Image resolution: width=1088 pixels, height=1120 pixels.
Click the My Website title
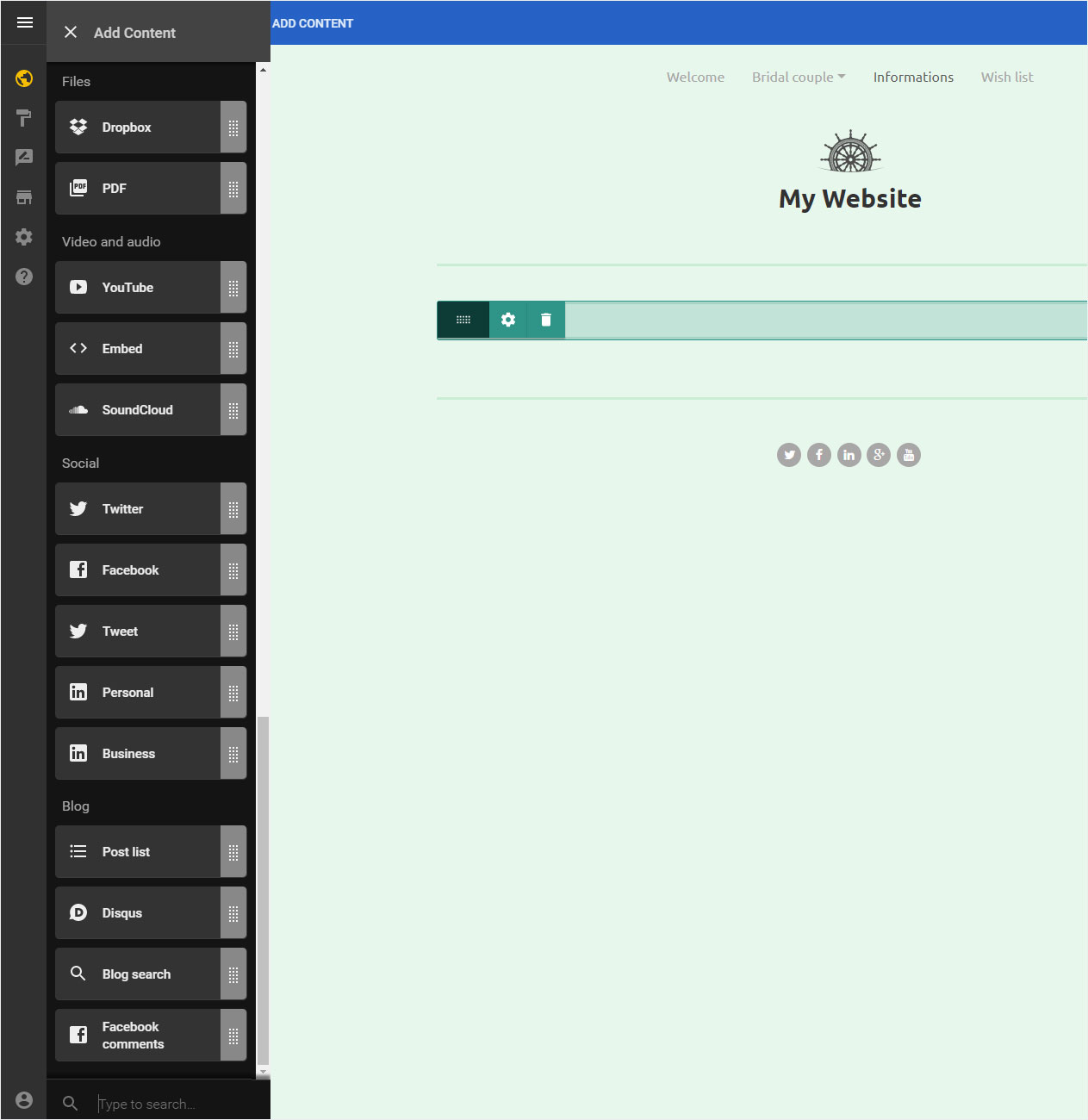pyautogui.click(x=850, y=199)
